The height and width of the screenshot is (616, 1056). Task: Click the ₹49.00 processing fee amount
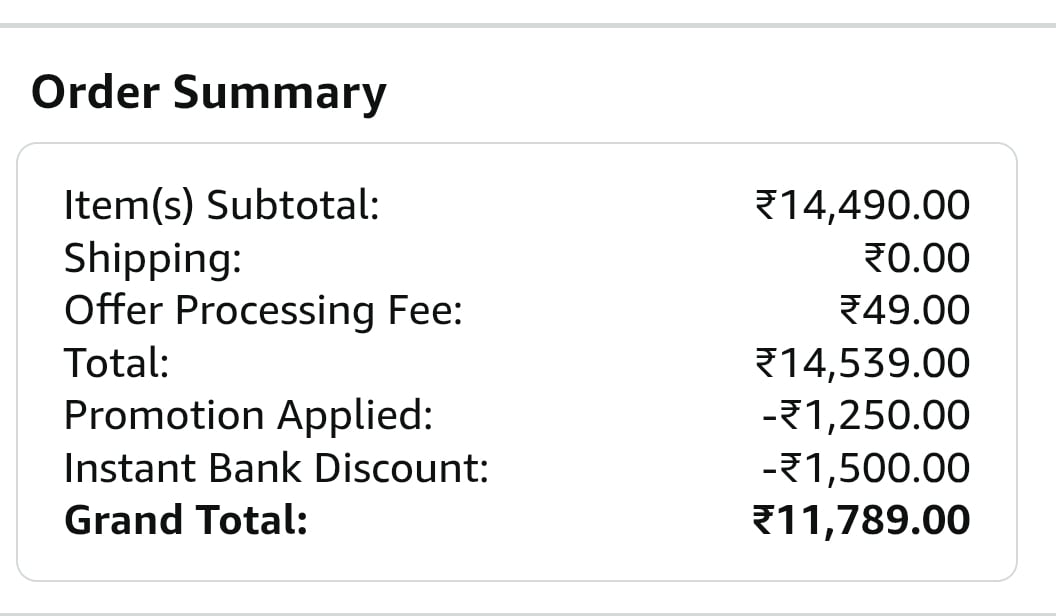point(905,310)
